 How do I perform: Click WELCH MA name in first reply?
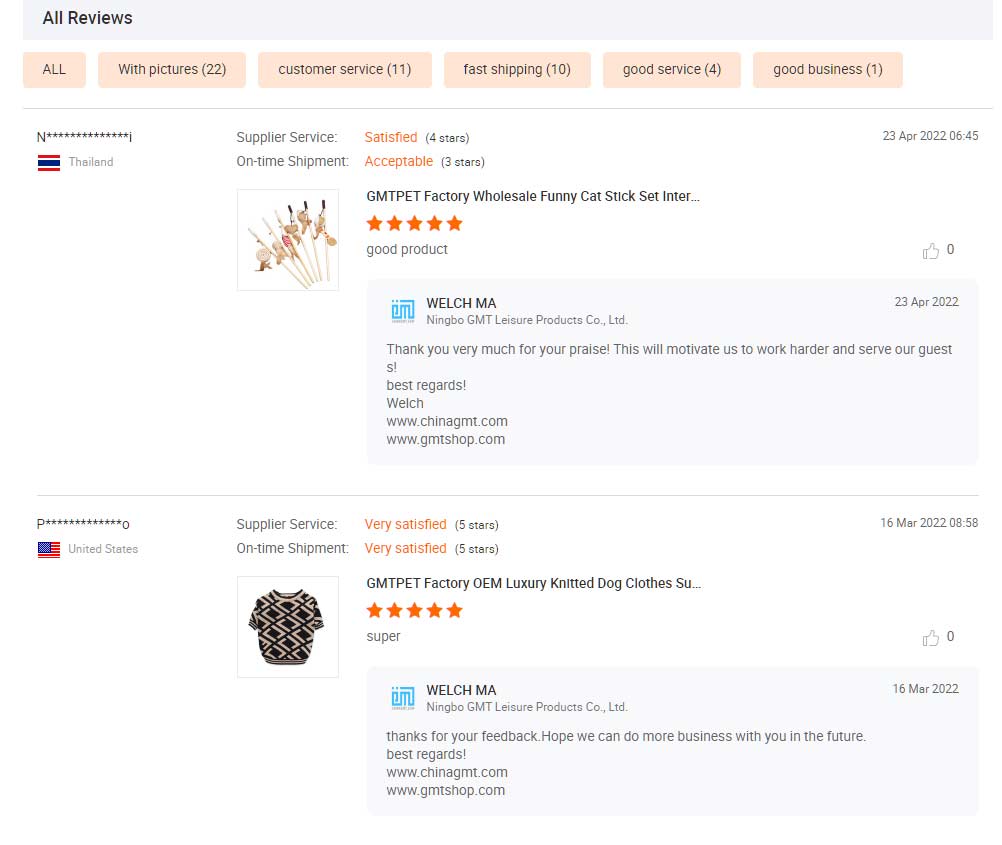(461, 303)
